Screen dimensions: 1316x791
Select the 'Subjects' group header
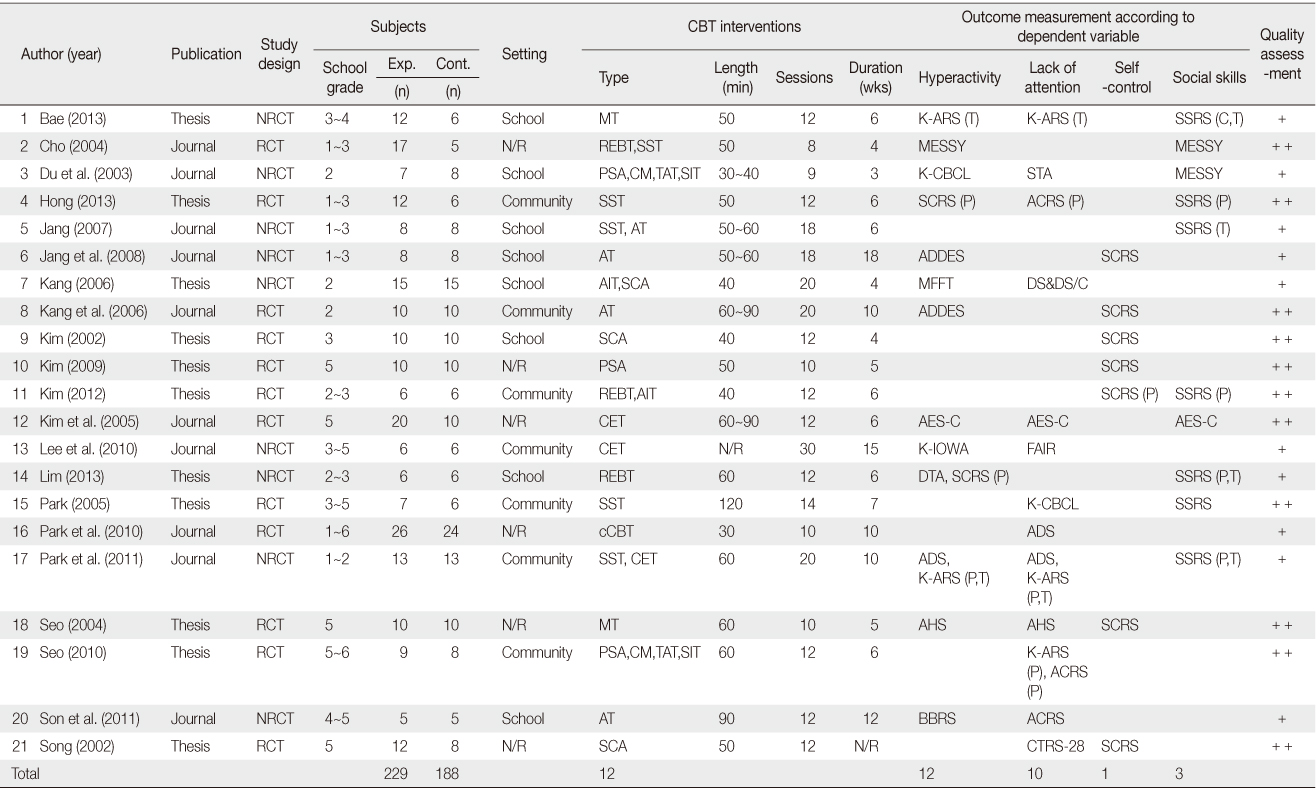tap(396, 27)
